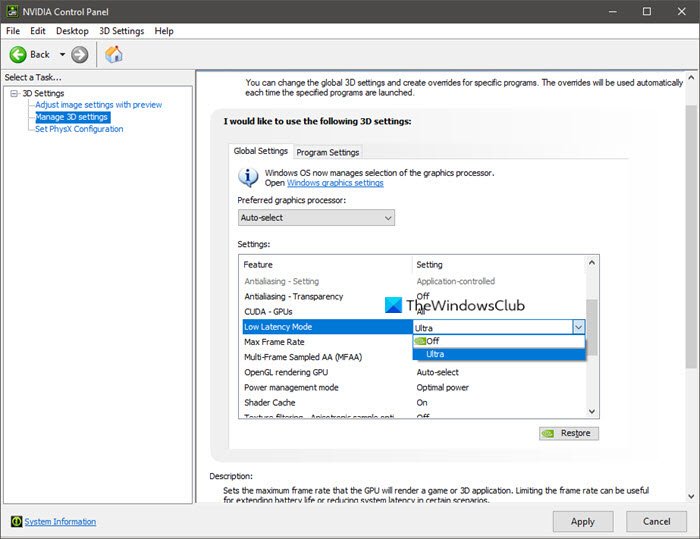Image resolution: width=700 pixels, height=539 pixels.
Task: Select Adjust image settings with preview
Action: (x=98, y=105)
